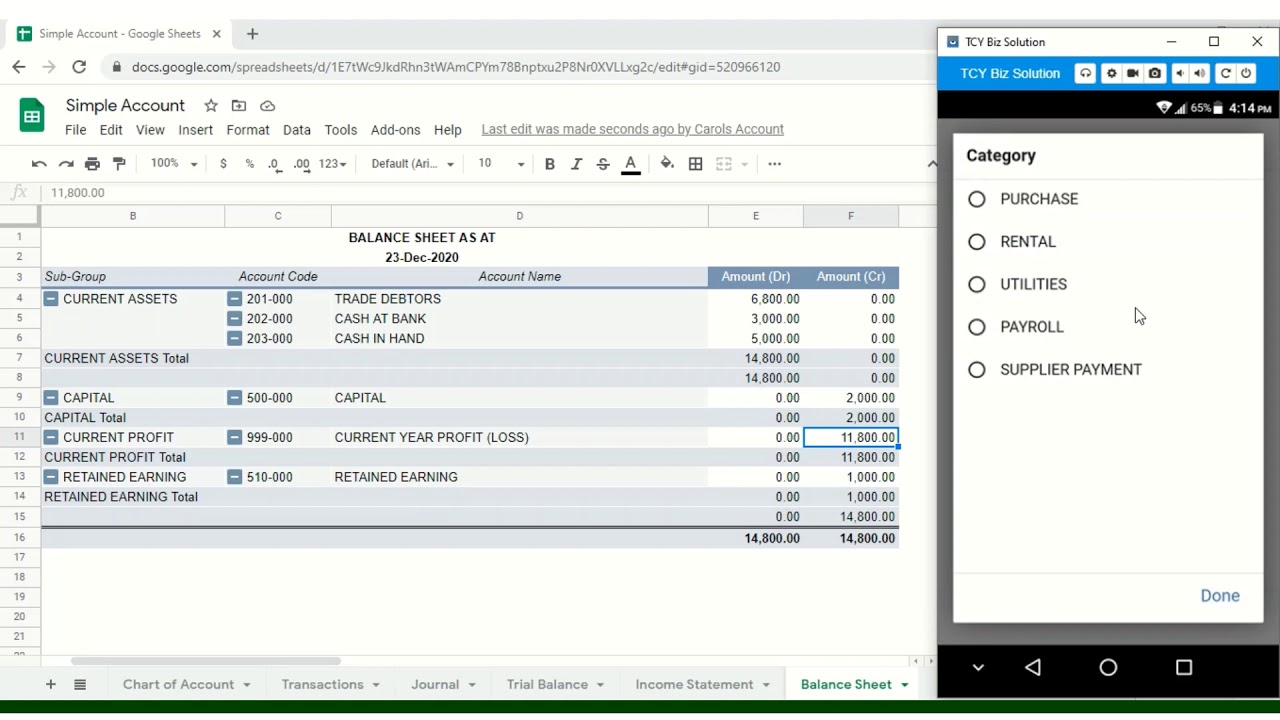Screen dimensions: 1280x720
Task: Open the text color picker
Action: tap(630, 164)
